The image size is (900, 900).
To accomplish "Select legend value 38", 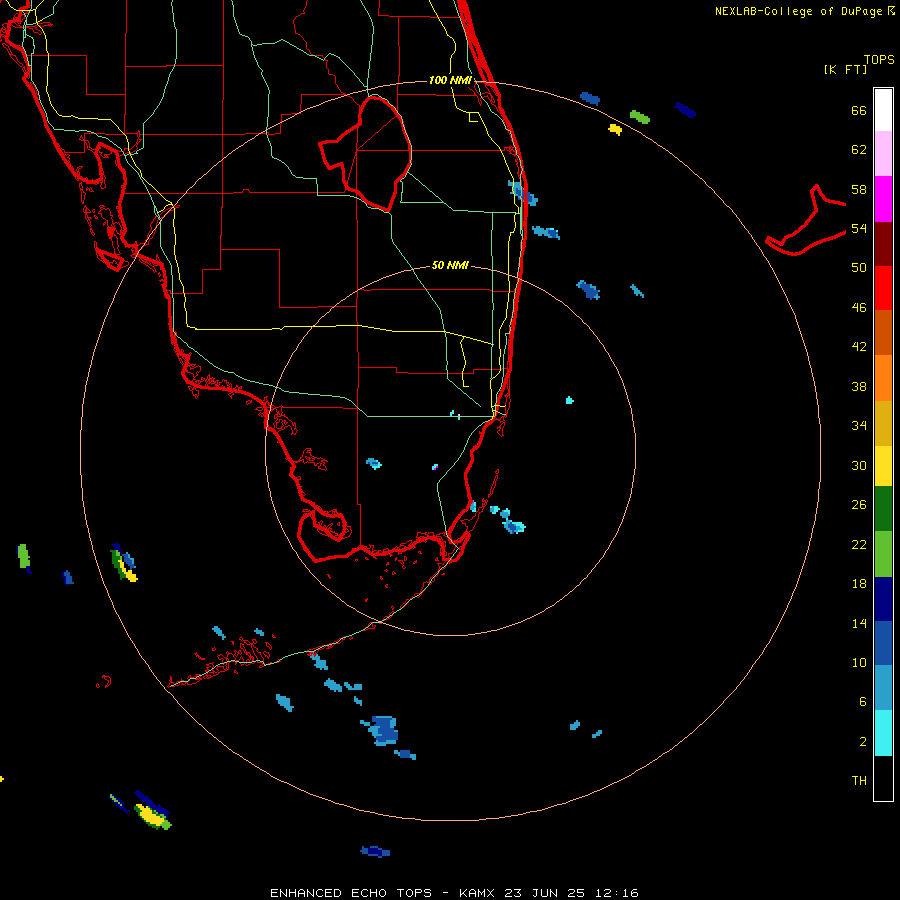I will [859, 386].
